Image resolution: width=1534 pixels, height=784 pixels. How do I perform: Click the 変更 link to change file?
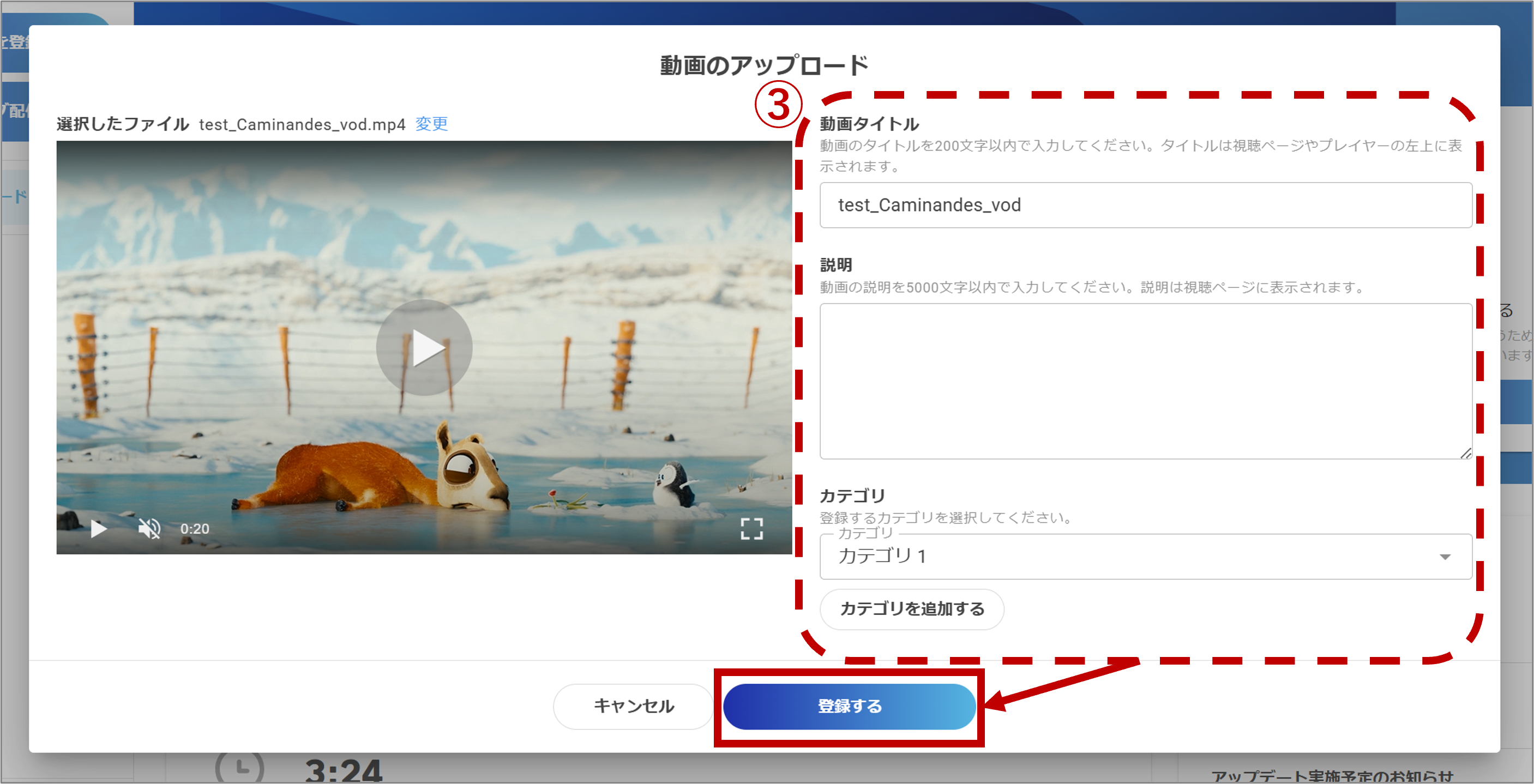point(432,124)
